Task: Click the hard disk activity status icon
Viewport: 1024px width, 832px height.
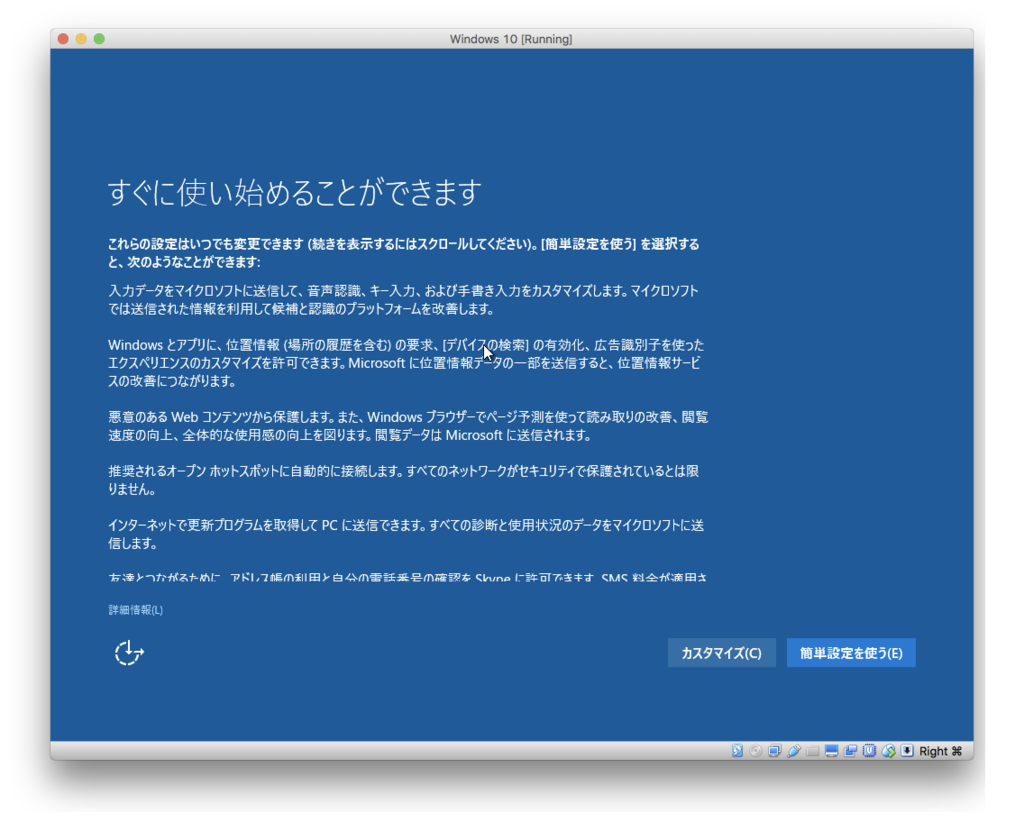Action: (737, 750)
